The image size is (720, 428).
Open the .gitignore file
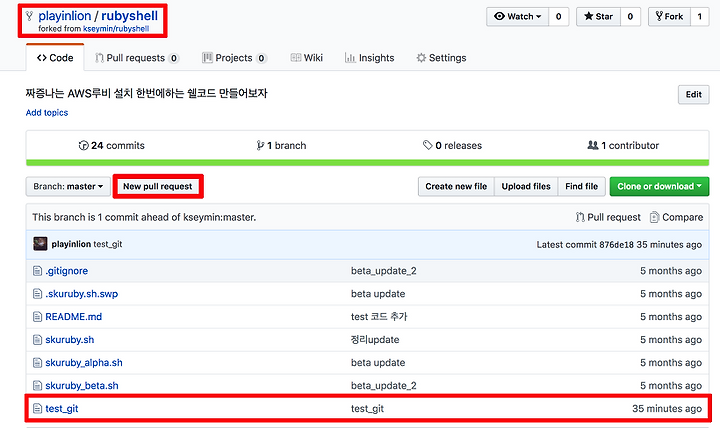pos(67,271)
